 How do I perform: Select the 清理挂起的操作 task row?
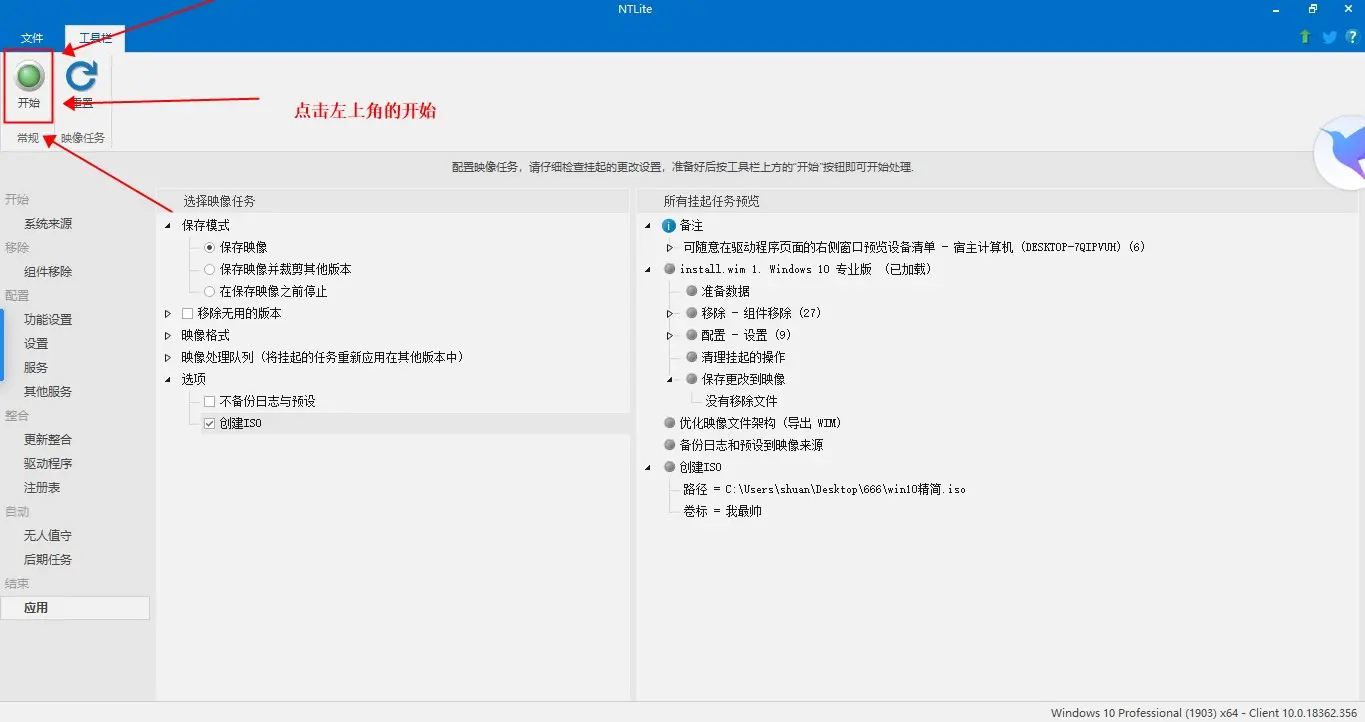point(743,357)
